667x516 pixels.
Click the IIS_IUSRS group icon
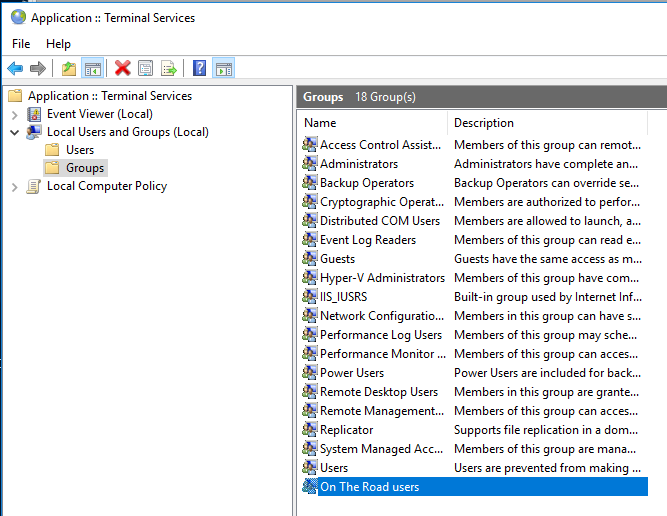(x=310, y=297)
